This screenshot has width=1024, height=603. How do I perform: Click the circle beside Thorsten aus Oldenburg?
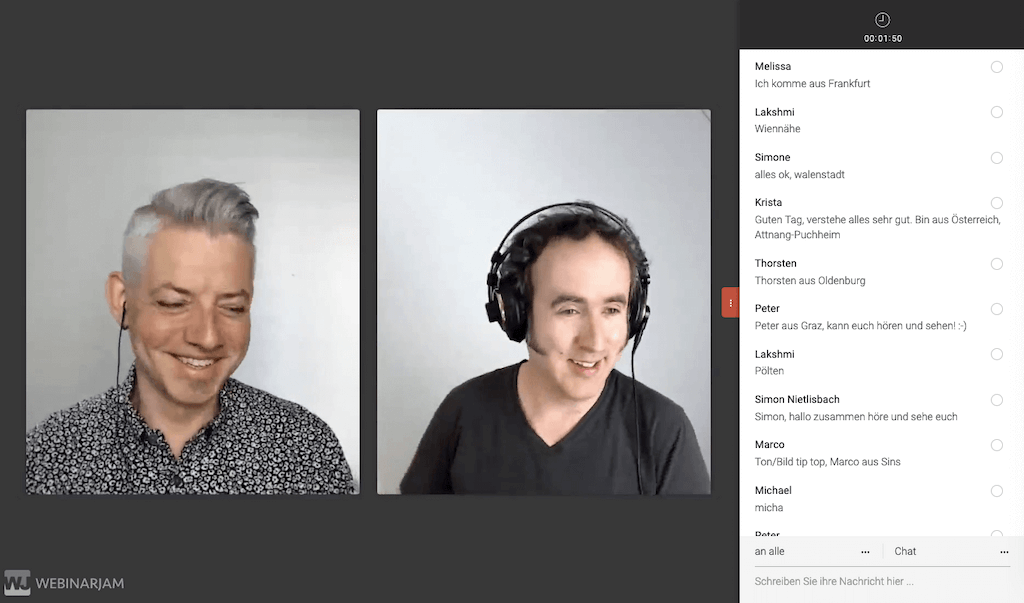point(996,264)
